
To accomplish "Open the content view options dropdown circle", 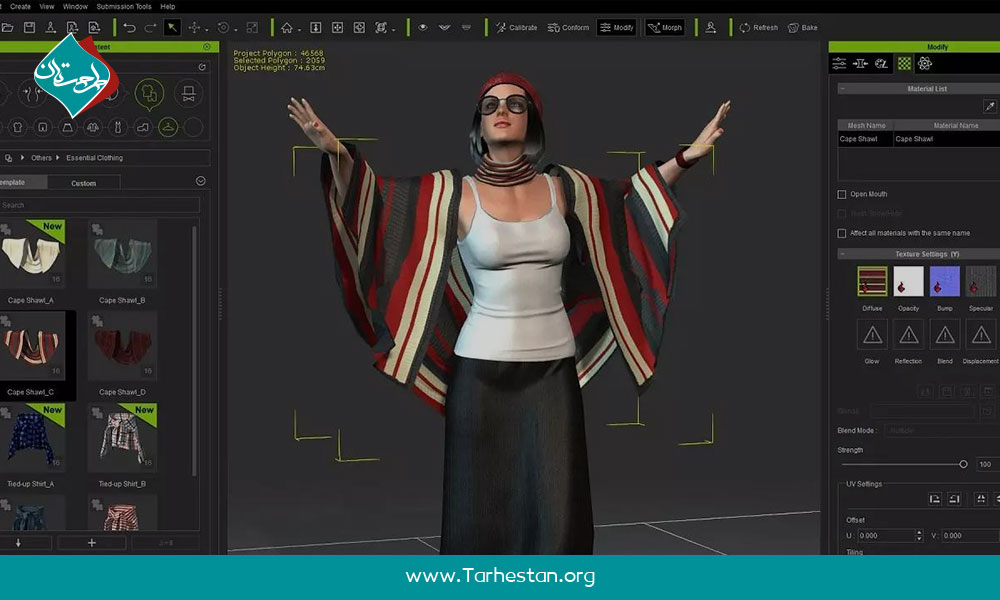I will click(201, 181).
